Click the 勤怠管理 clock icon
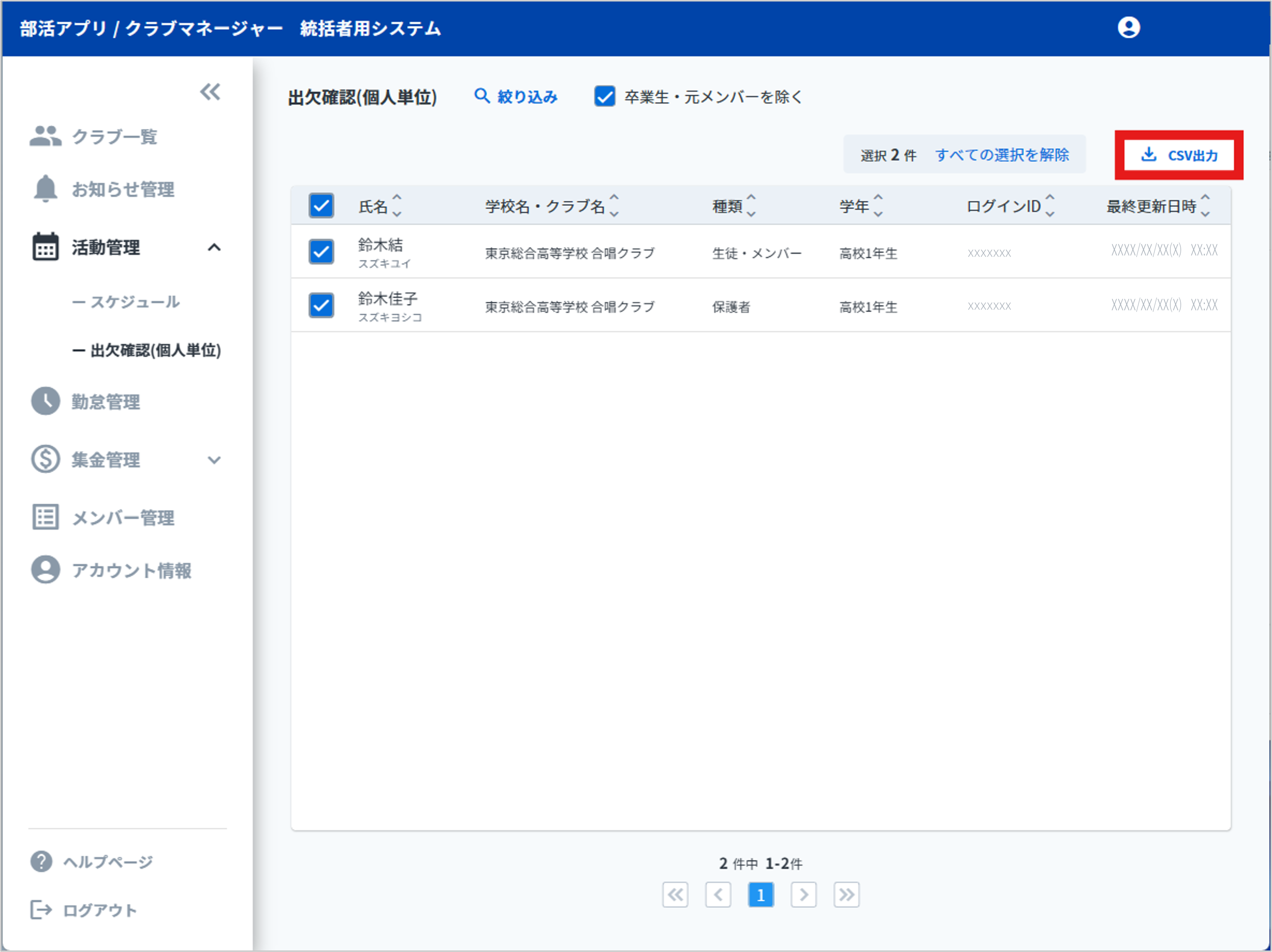1272x952 pixels. point(45,401)
